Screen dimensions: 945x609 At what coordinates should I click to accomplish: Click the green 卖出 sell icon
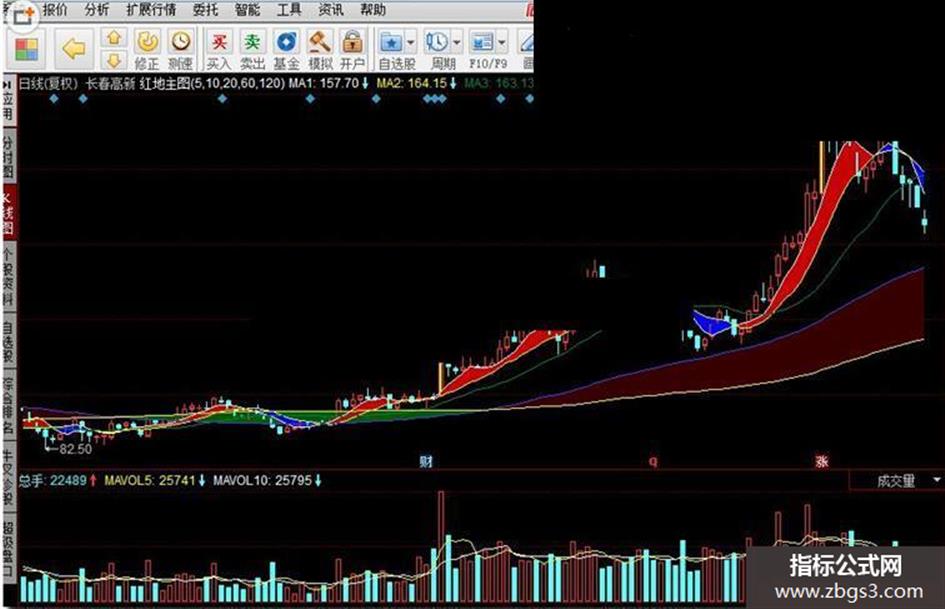click(253, 42)
